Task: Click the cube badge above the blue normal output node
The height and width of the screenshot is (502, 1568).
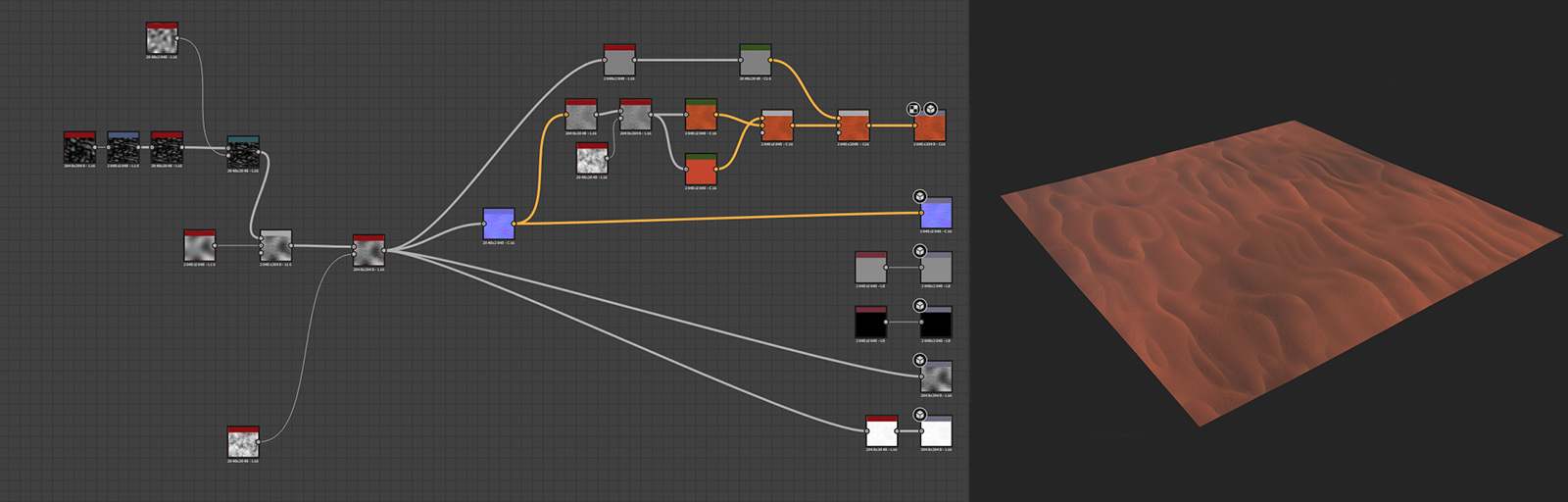Action: click(x=920, y=196)
